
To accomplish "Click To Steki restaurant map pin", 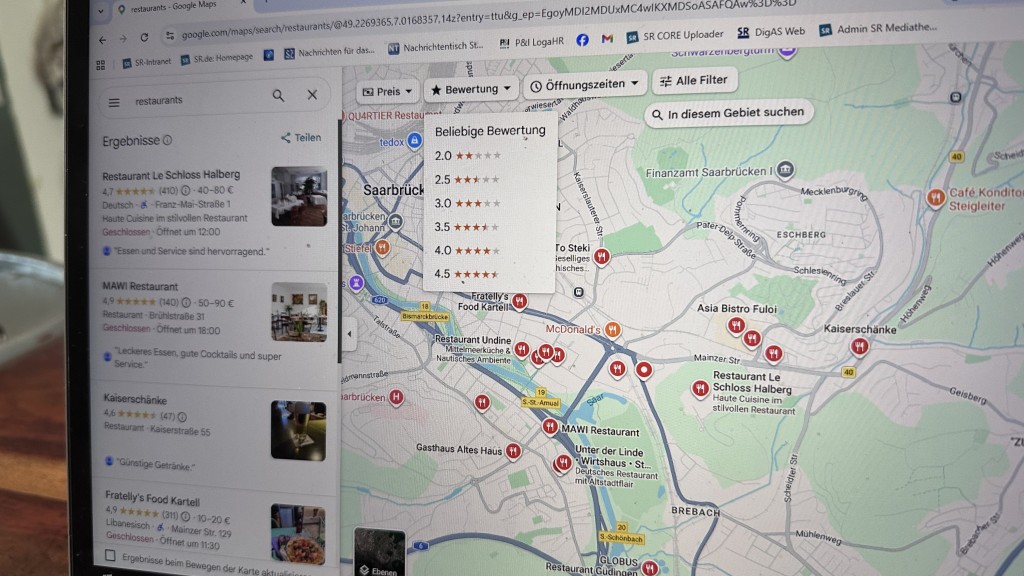I will [x=601, y=256].
